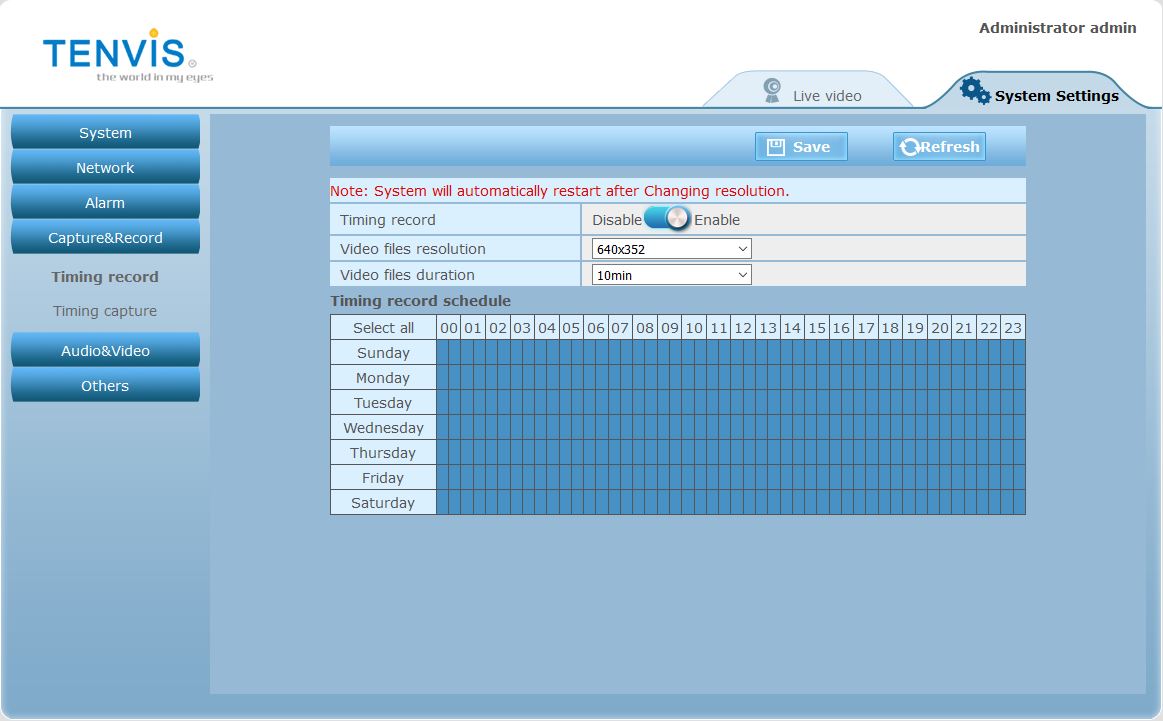Open the Audio&Video settings menu
The width and height of the screenshot is (1163, 721).
coord(105,351)
